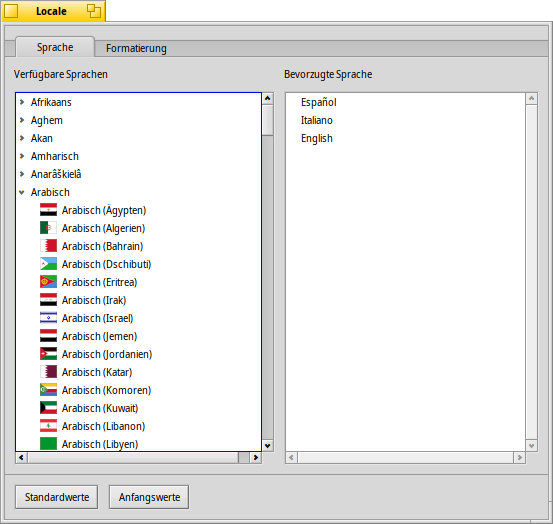Click the Bahrain flag icon
This screenshot has height=524, width=553.
[x=48, y=245]
